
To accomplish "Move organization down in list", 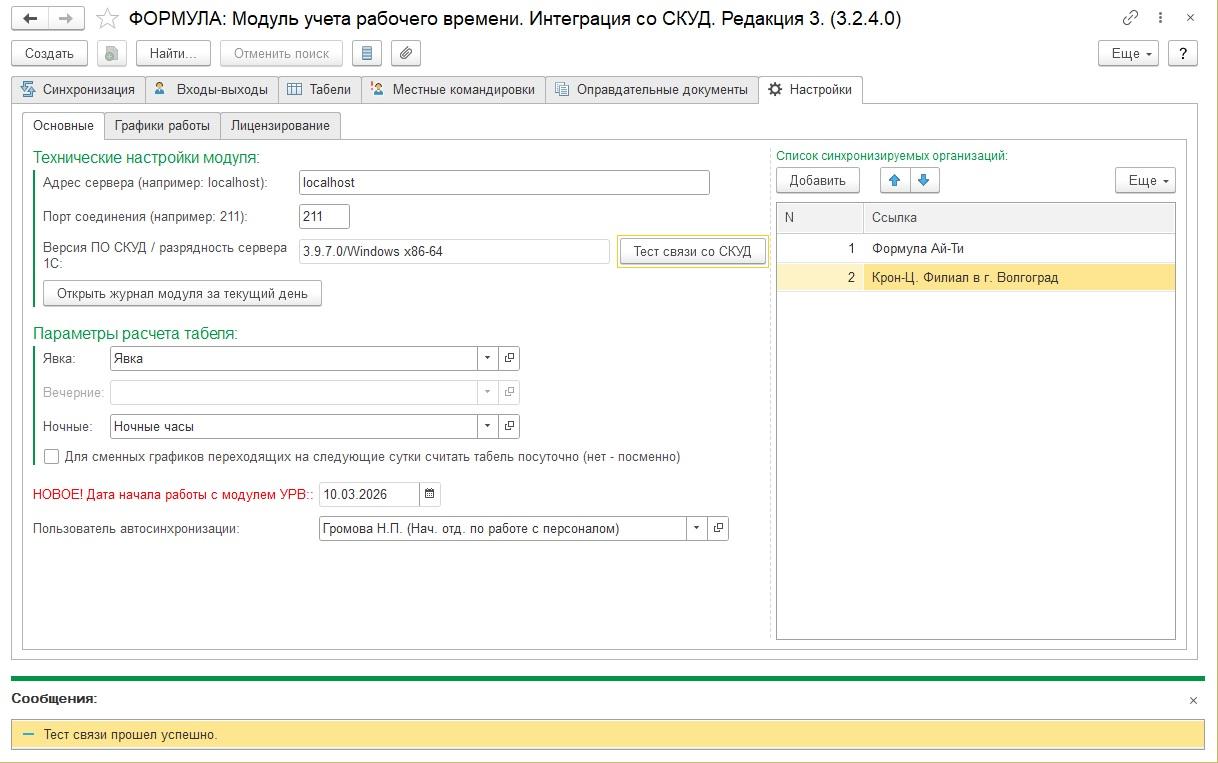I will 923,180.
